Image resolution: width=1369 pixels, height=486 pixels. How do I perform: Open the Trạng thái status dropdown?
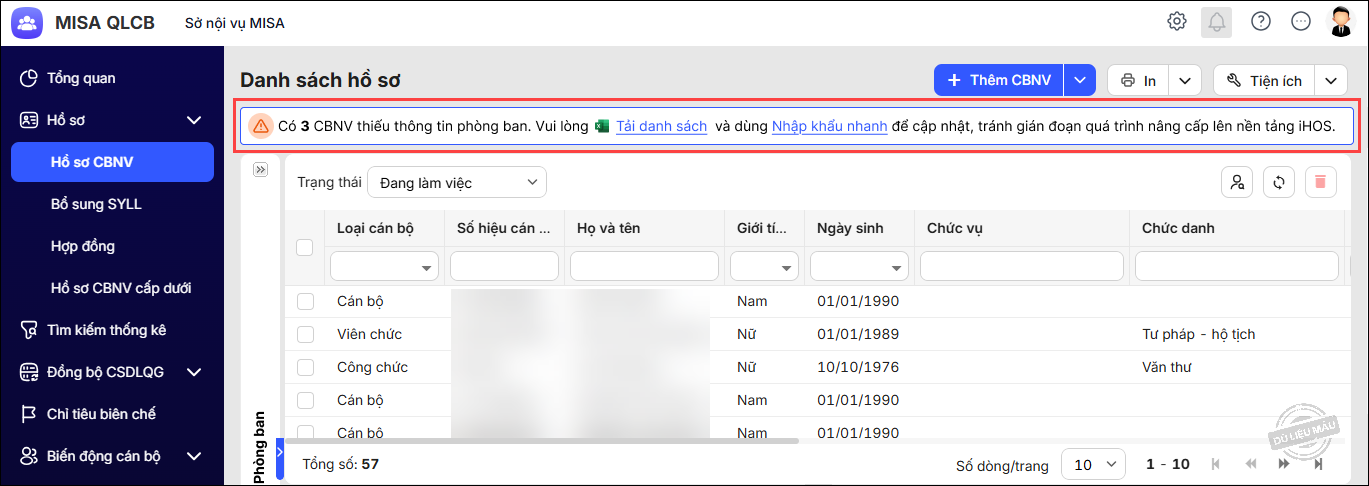coord(457,183)
